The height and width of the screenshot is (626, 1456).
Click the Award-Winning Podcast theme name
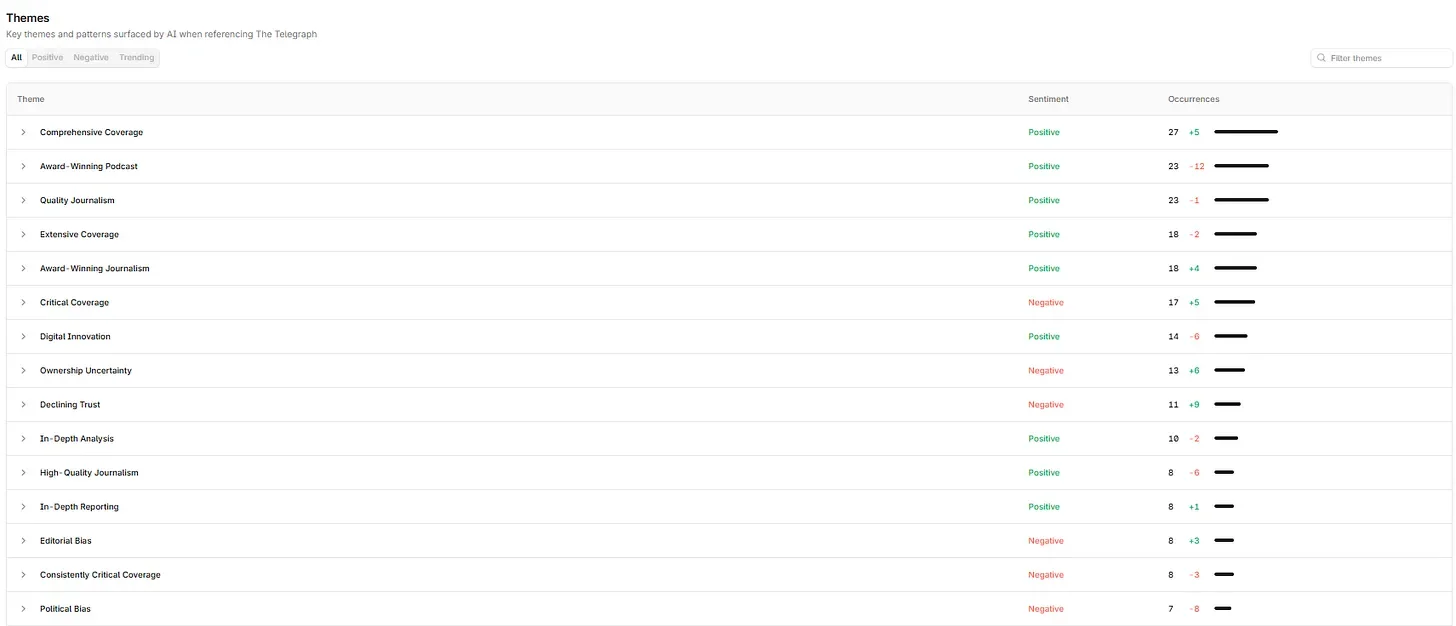pos(89,166)
